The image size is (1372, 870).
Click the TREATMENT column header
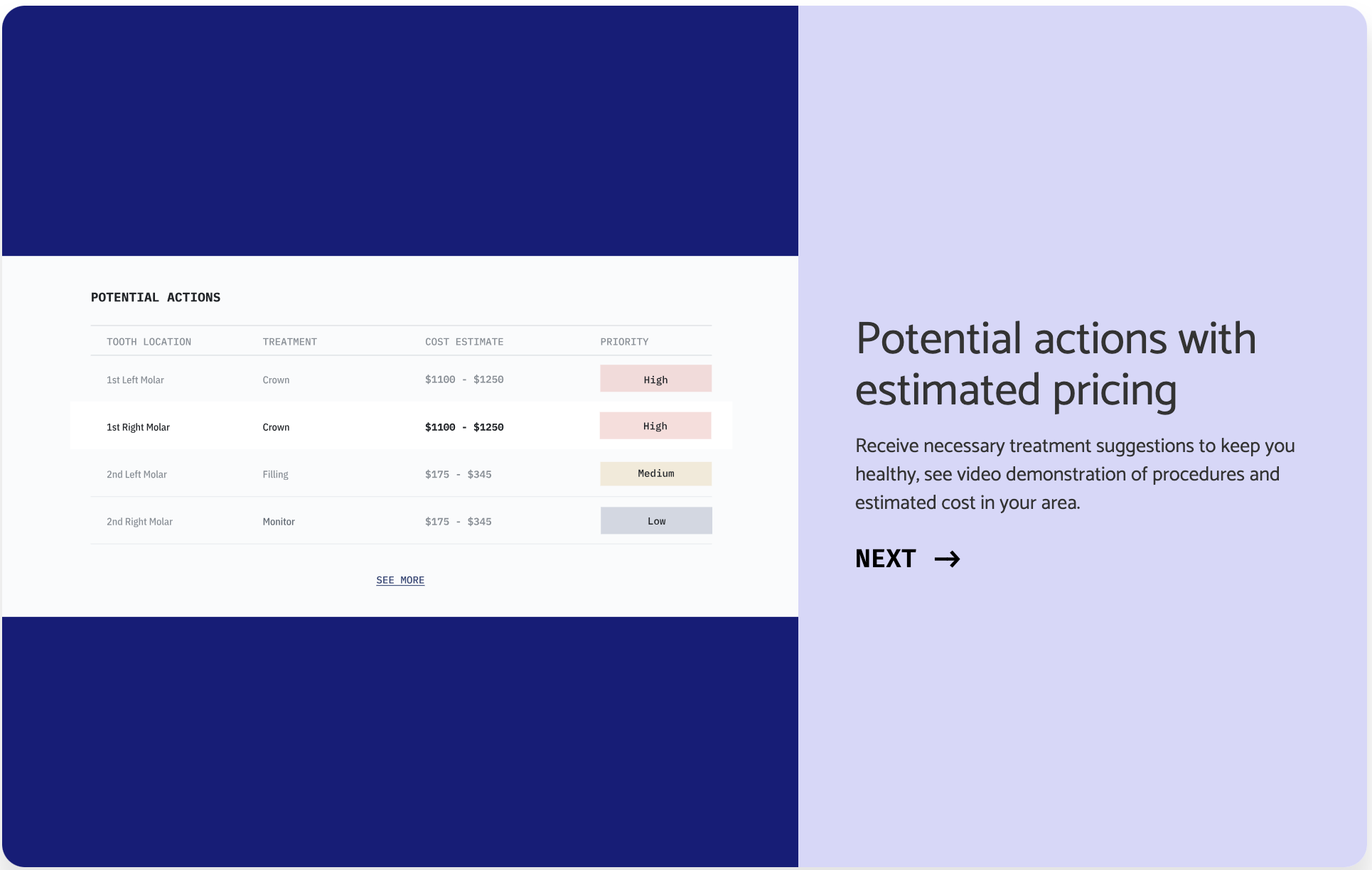[290, 342]
